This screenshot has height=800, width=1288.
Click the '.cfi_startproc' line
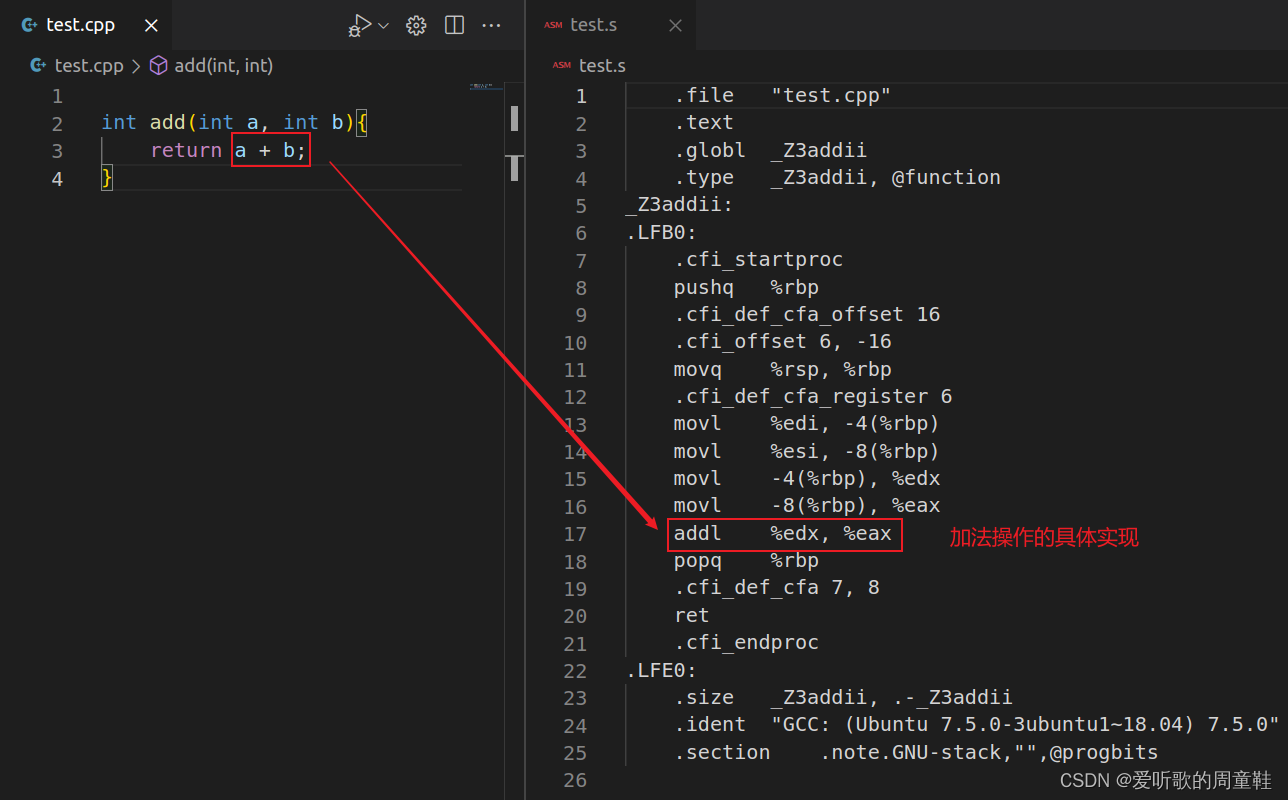pyautogui.click(x=758, y=260)
